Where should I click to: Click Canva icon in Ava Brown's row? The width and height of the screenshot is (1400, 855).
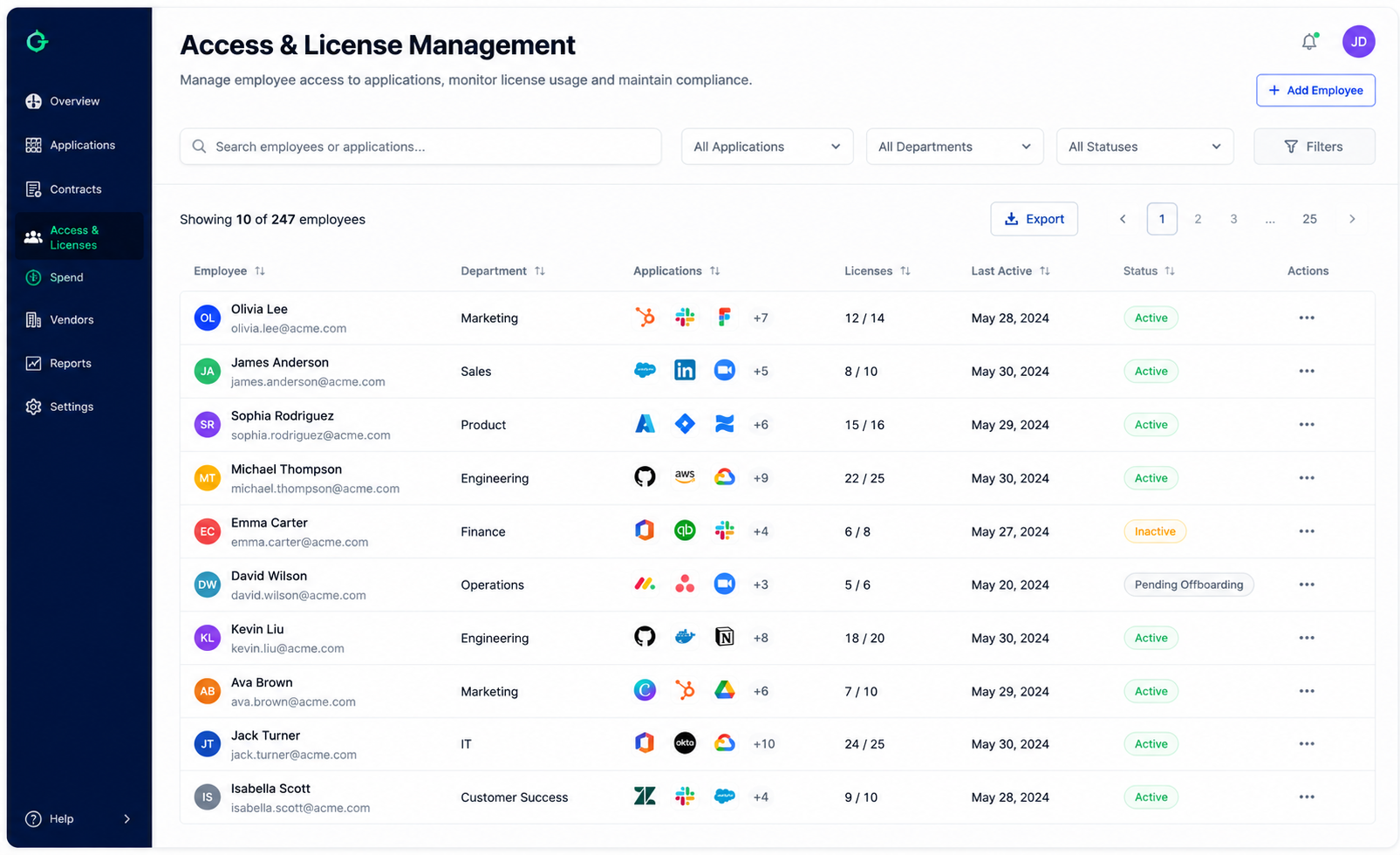[x=645, y=690]
